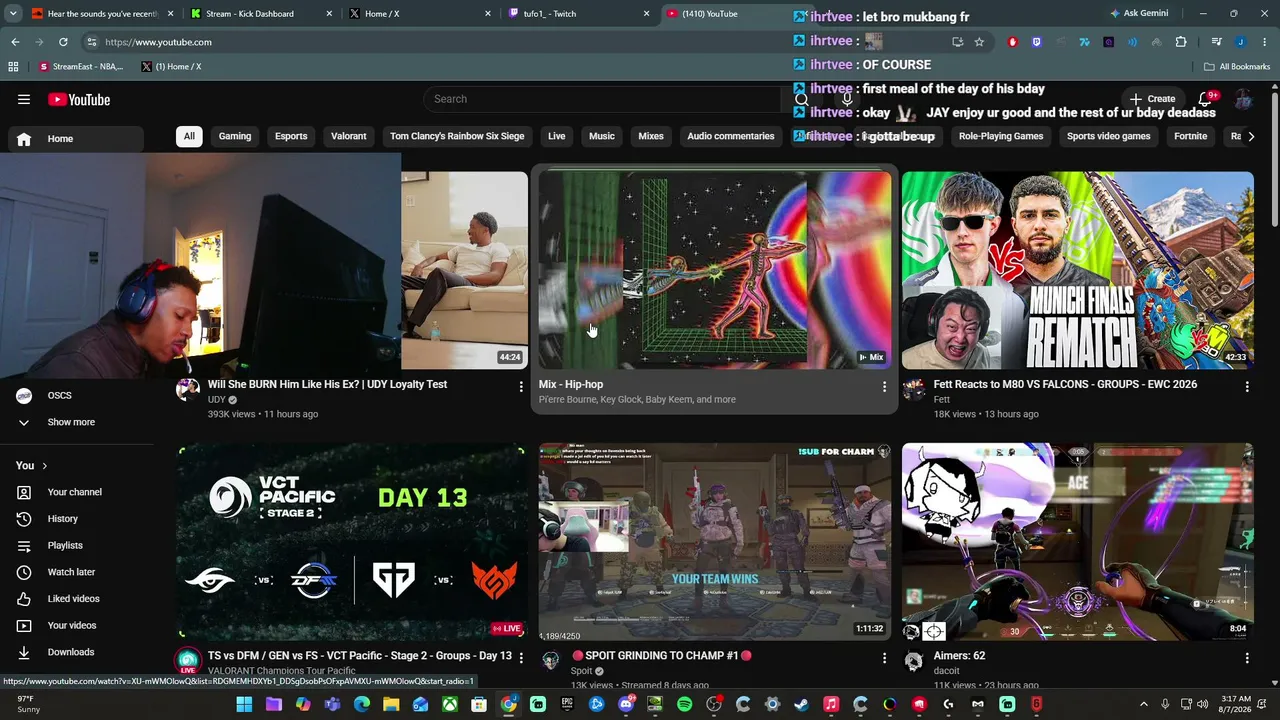Focus the YouTube search box
Image resolution: width=1280 pixels, height=720 pixels.
[602, 99]
